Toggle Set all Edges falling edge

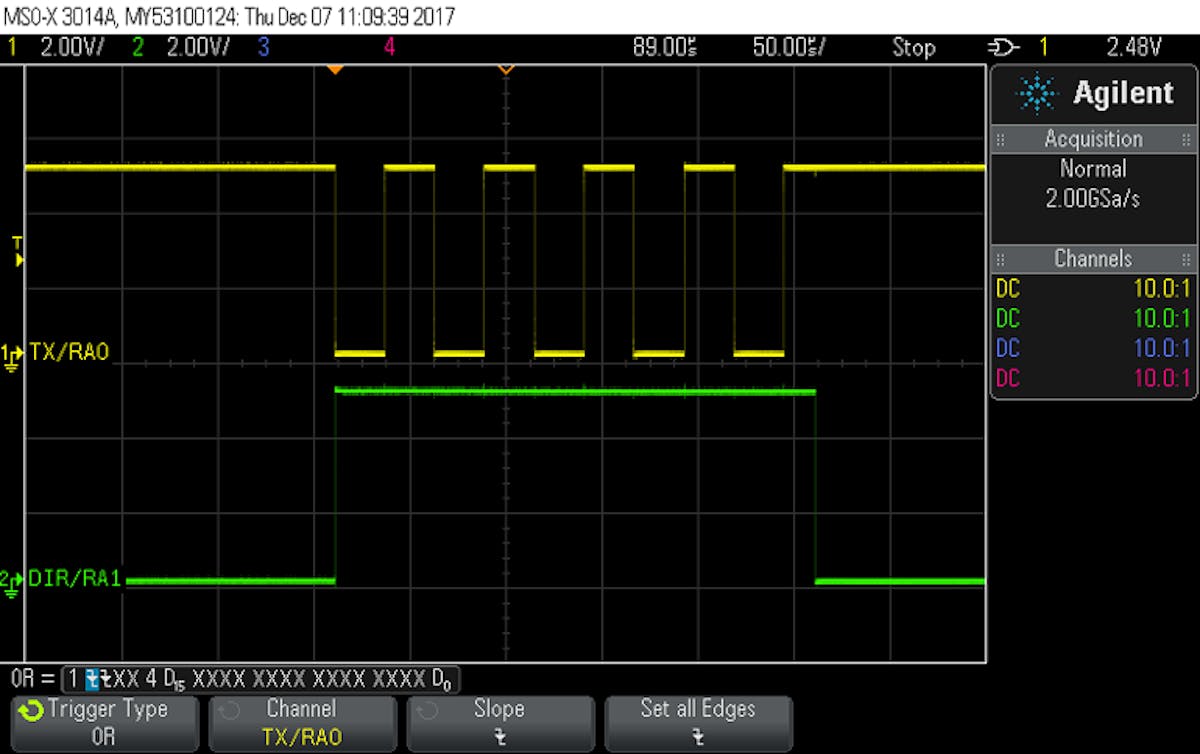[697, 723]
